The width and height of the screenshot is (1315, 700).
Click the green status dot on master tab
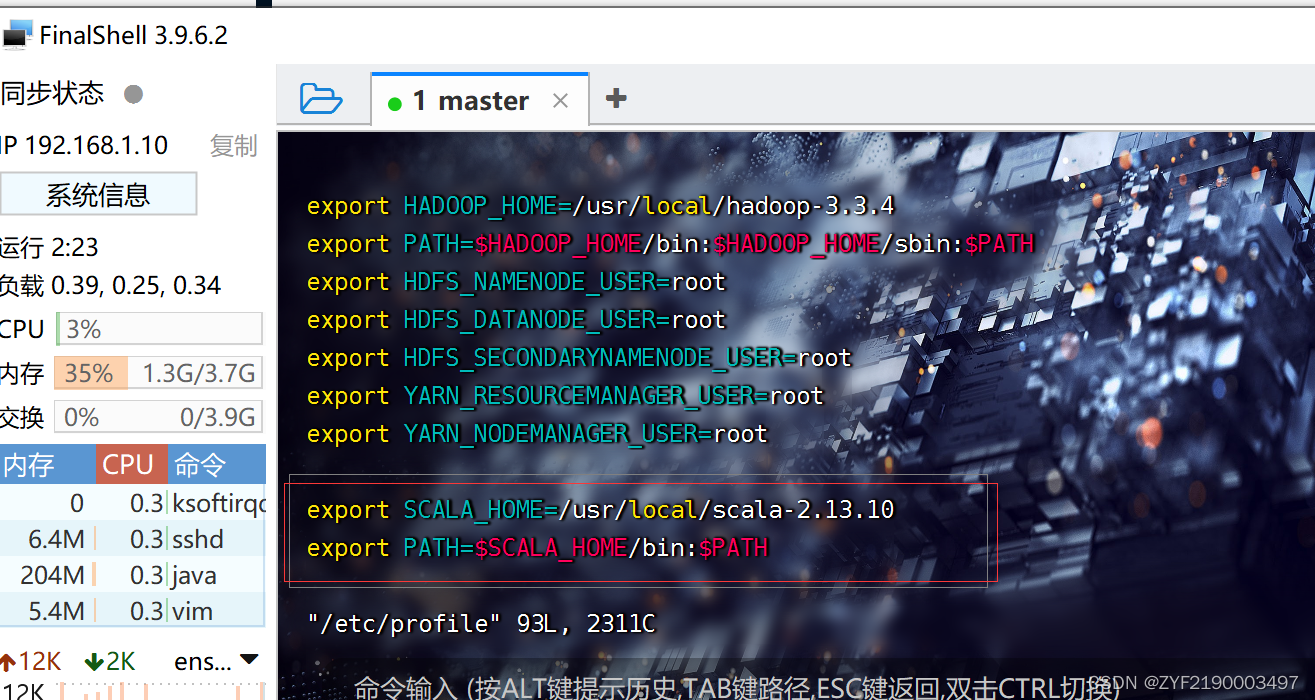point(394,103)
